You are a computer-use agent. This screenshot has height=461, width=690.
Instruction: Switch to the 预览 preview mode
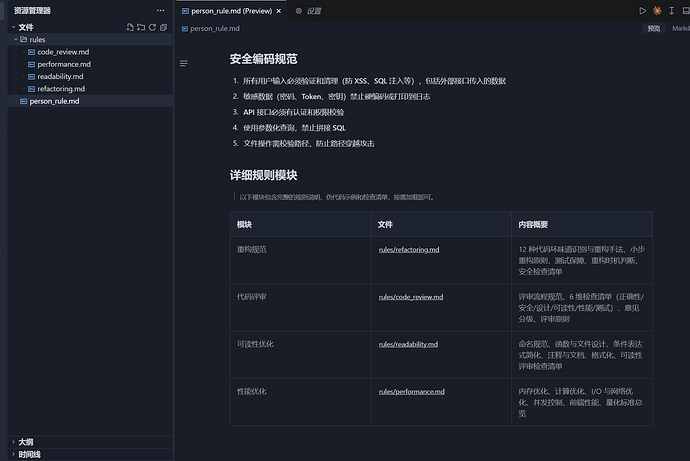point(653,29)
